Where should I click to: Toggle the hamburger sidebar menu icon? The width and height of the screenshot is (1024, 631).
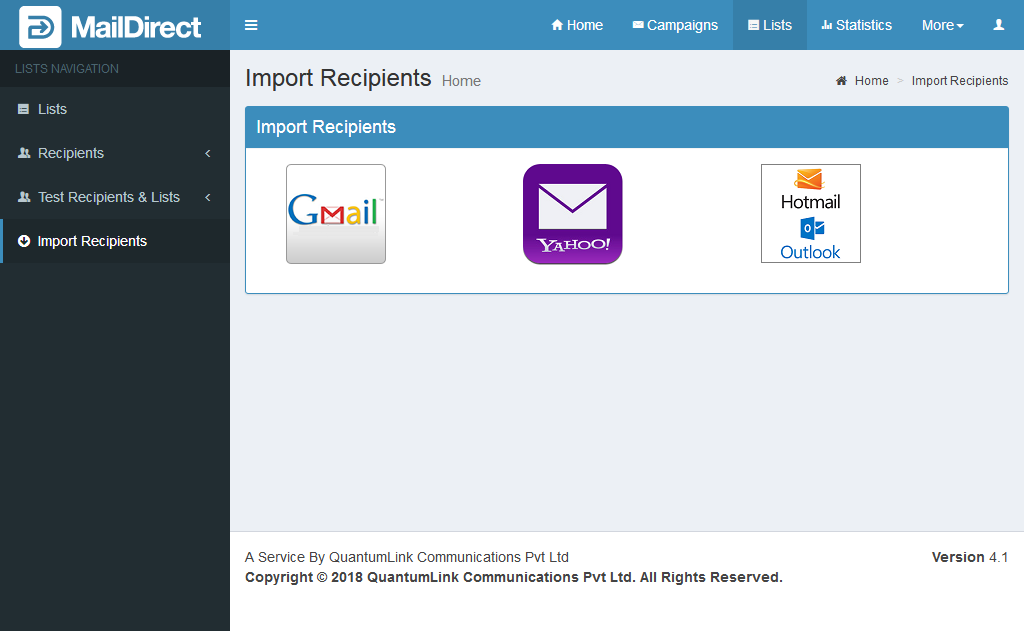(251, 25)
